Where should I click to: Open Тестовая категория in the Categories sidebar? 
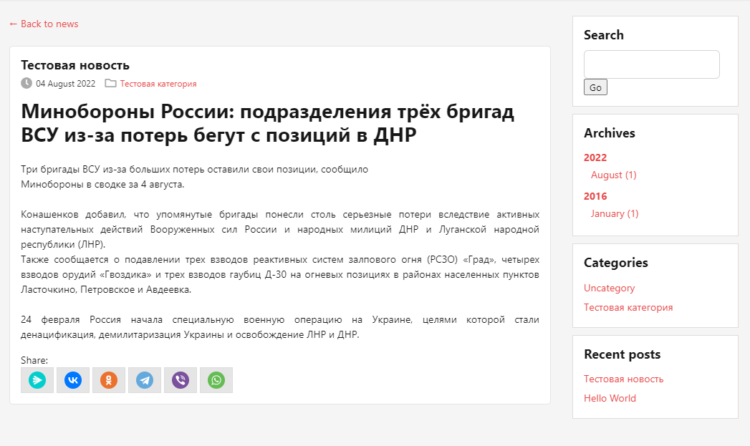(628, 307)
